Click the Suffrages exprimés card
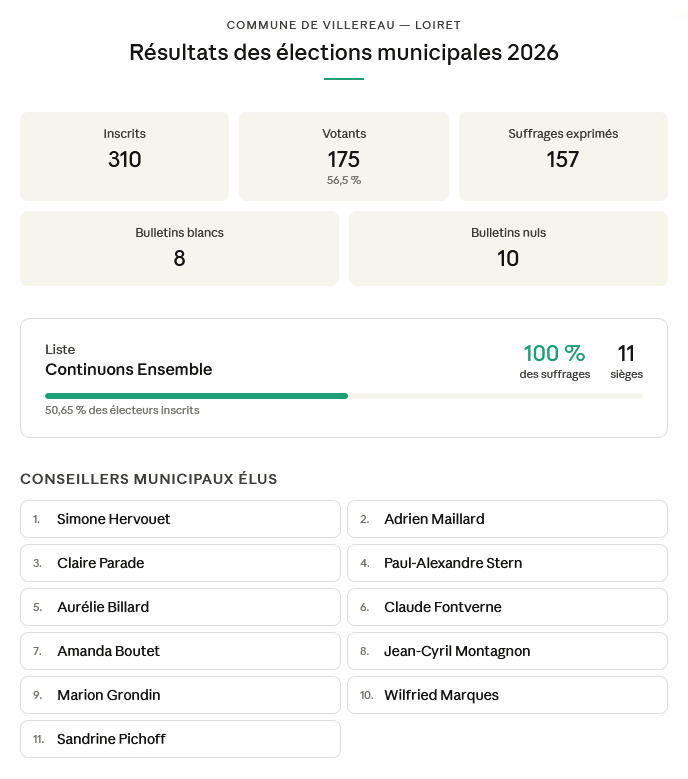This screenshot has width=688, height=779. tap(563, 156)
